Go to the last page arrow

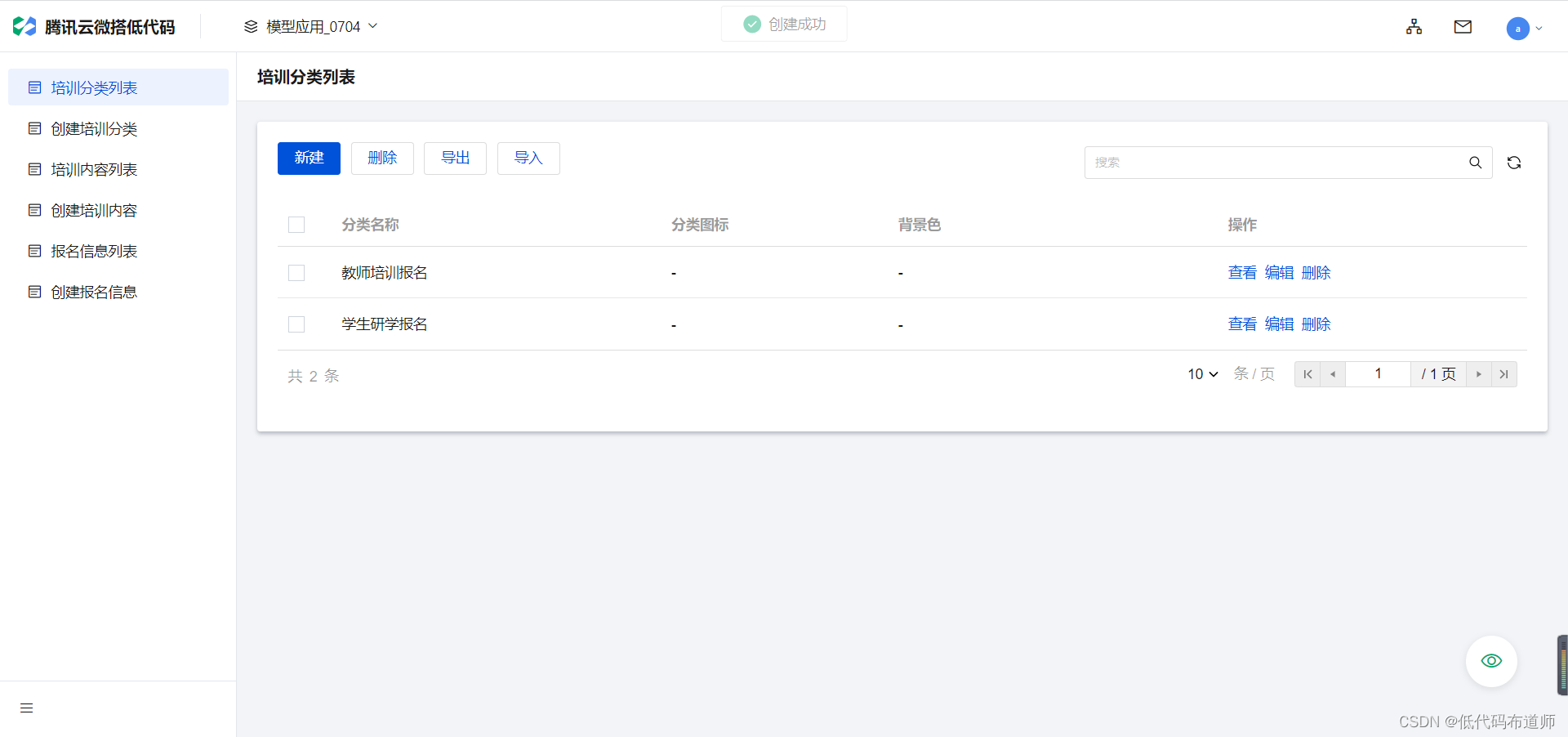pyautogui.click(x=1504, y=374)
